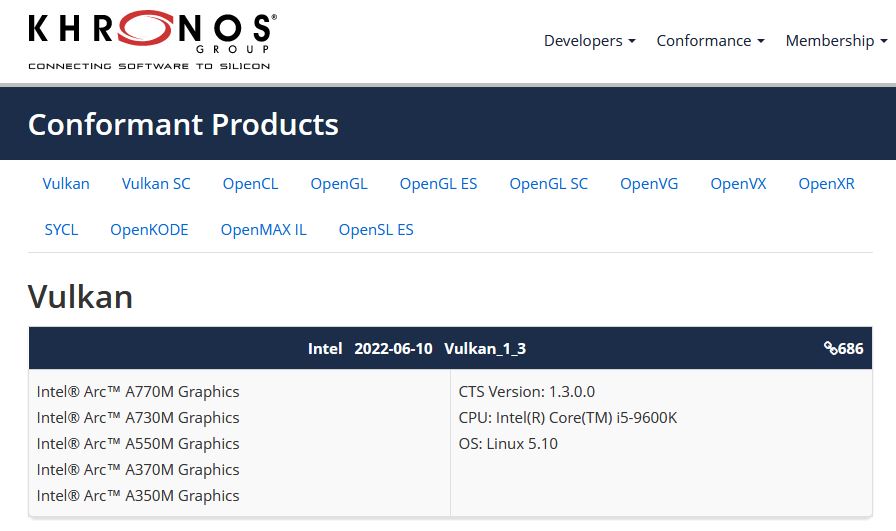Click the Khronos Group logo
Image resolution: width=896 pixels, height=531 pixels.
[x=153, y=40]
